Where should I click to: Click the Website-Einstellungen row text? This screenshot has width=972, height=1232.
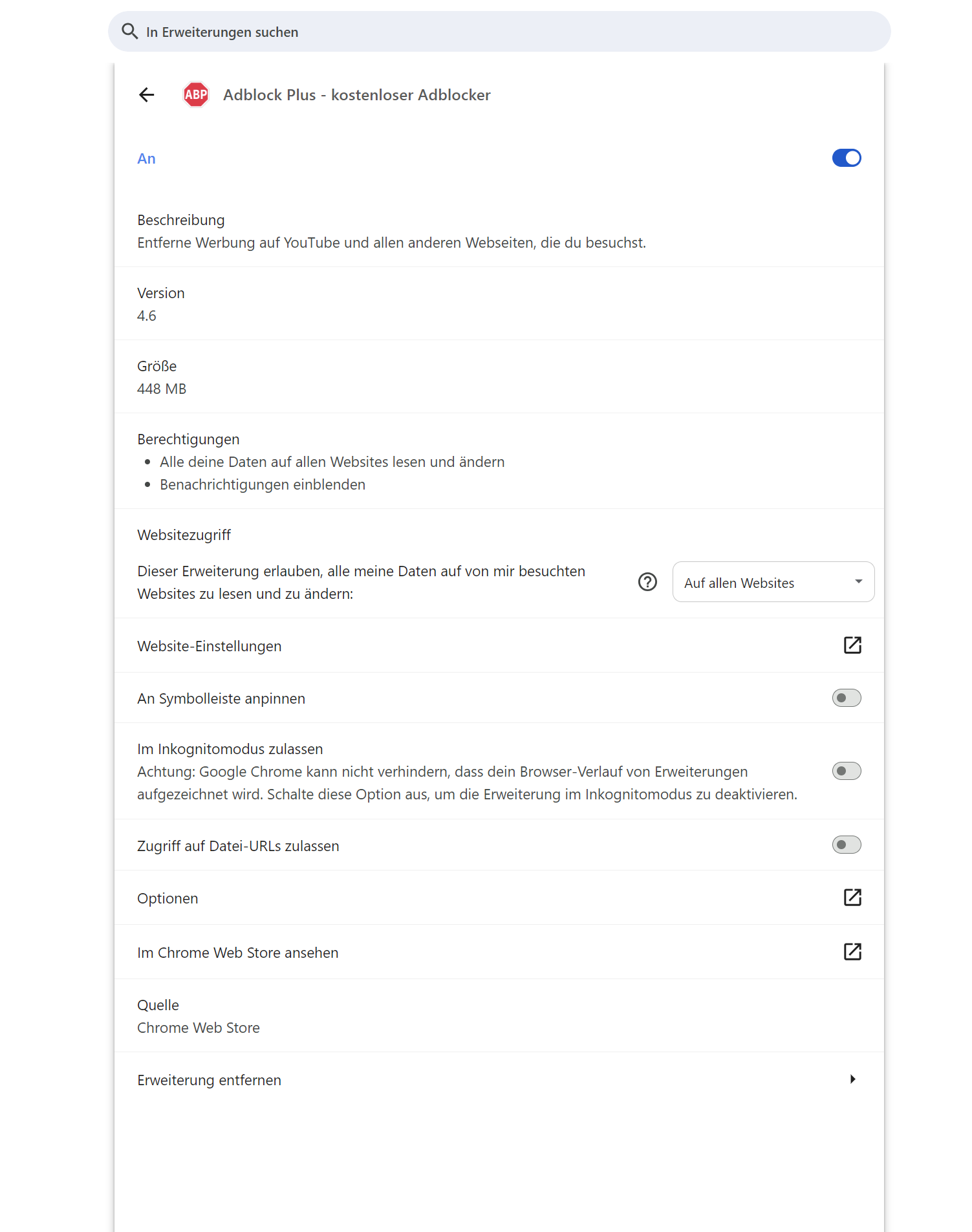point(210,646)
